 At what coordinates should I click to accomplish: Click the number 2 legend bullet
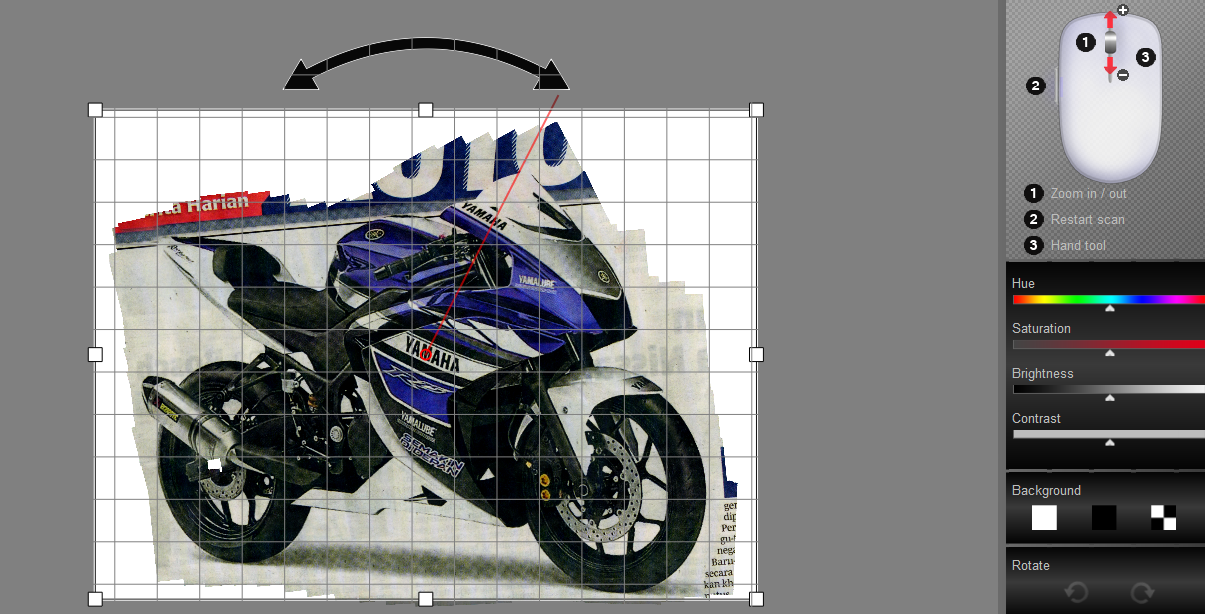[1034, 220]
